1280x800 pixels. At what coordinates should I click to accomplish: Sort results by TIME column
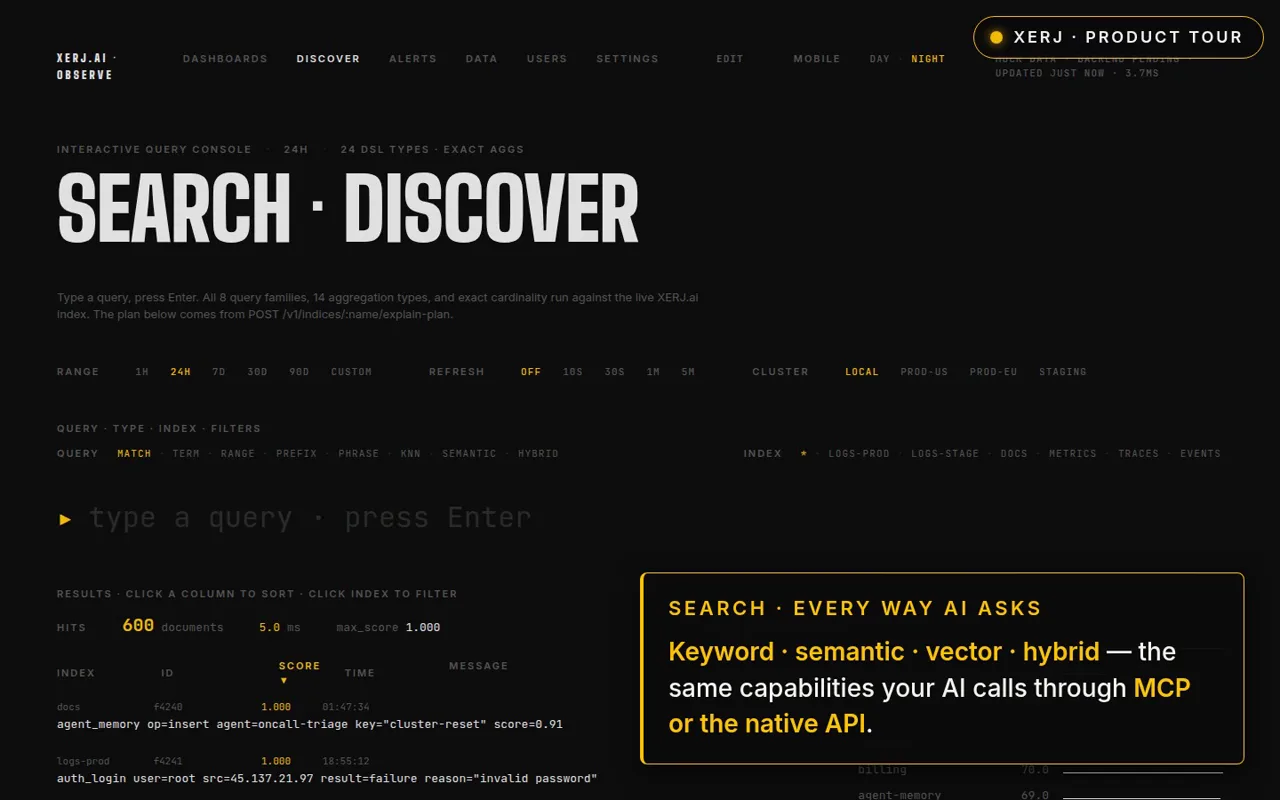[x=360, y=674]
